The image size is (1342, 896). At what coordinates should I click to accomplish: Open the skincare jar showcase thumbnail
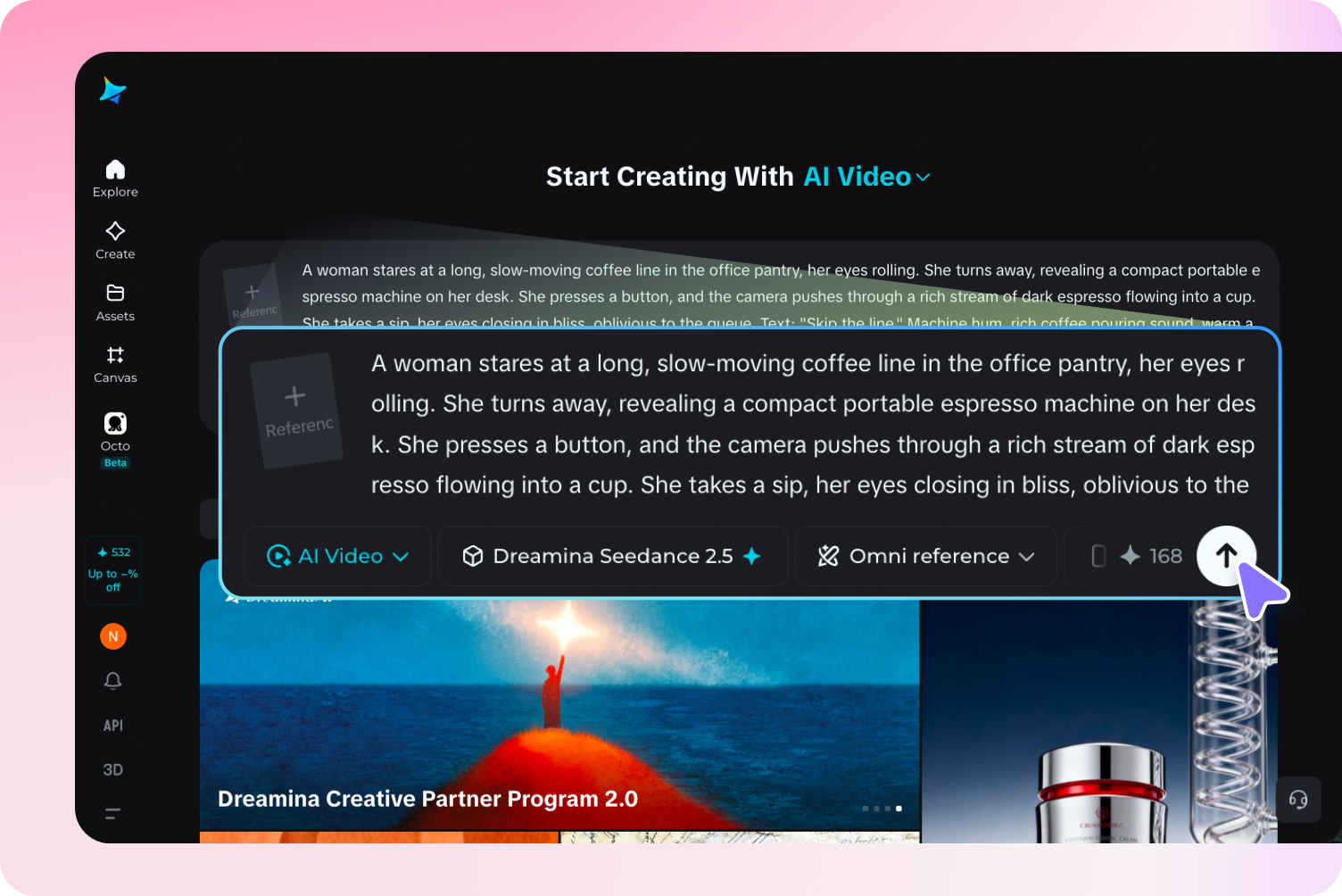coord(1098,721)
